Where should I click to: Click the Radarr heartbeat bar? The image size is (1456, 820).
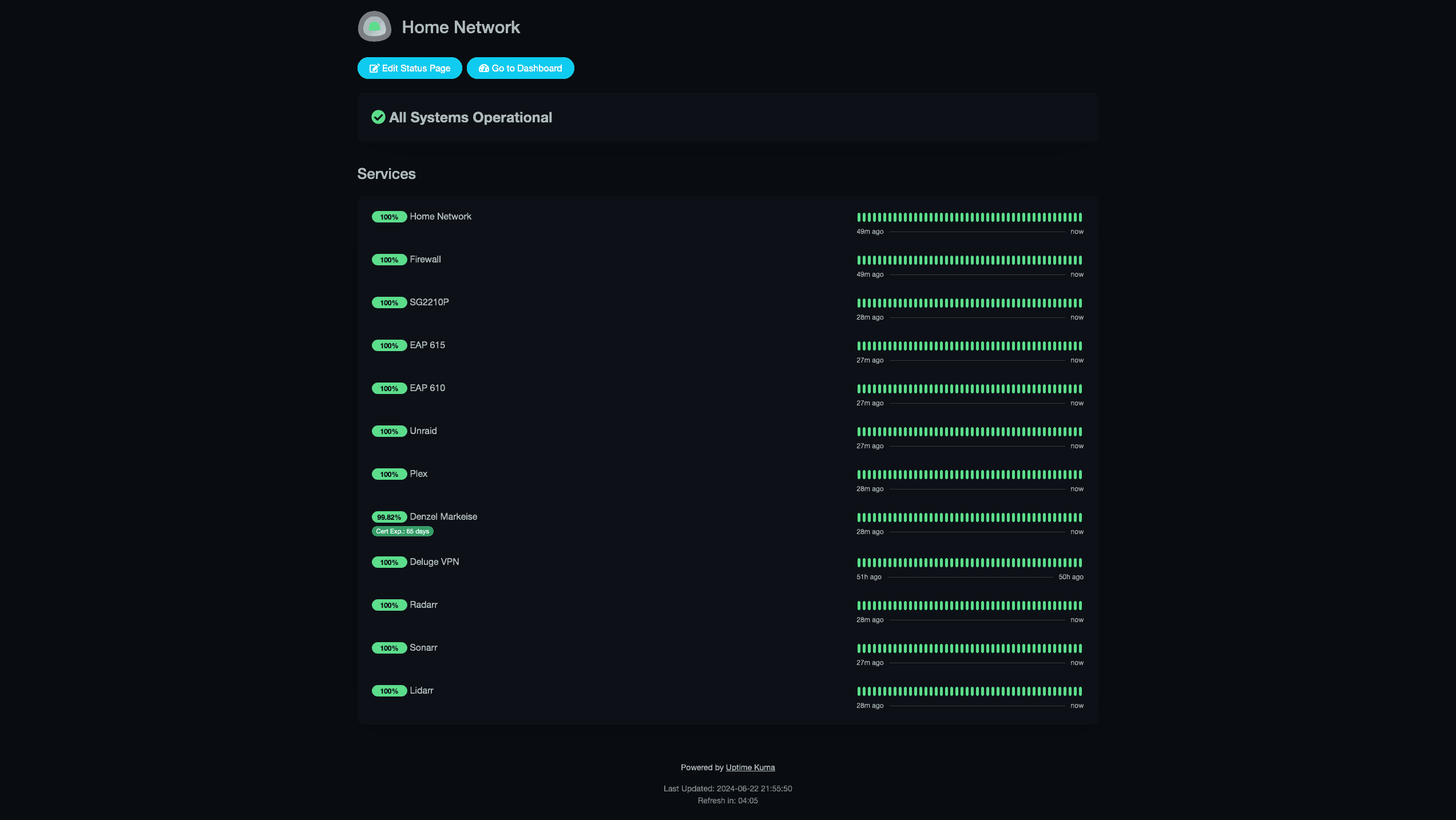pos(969,606)
